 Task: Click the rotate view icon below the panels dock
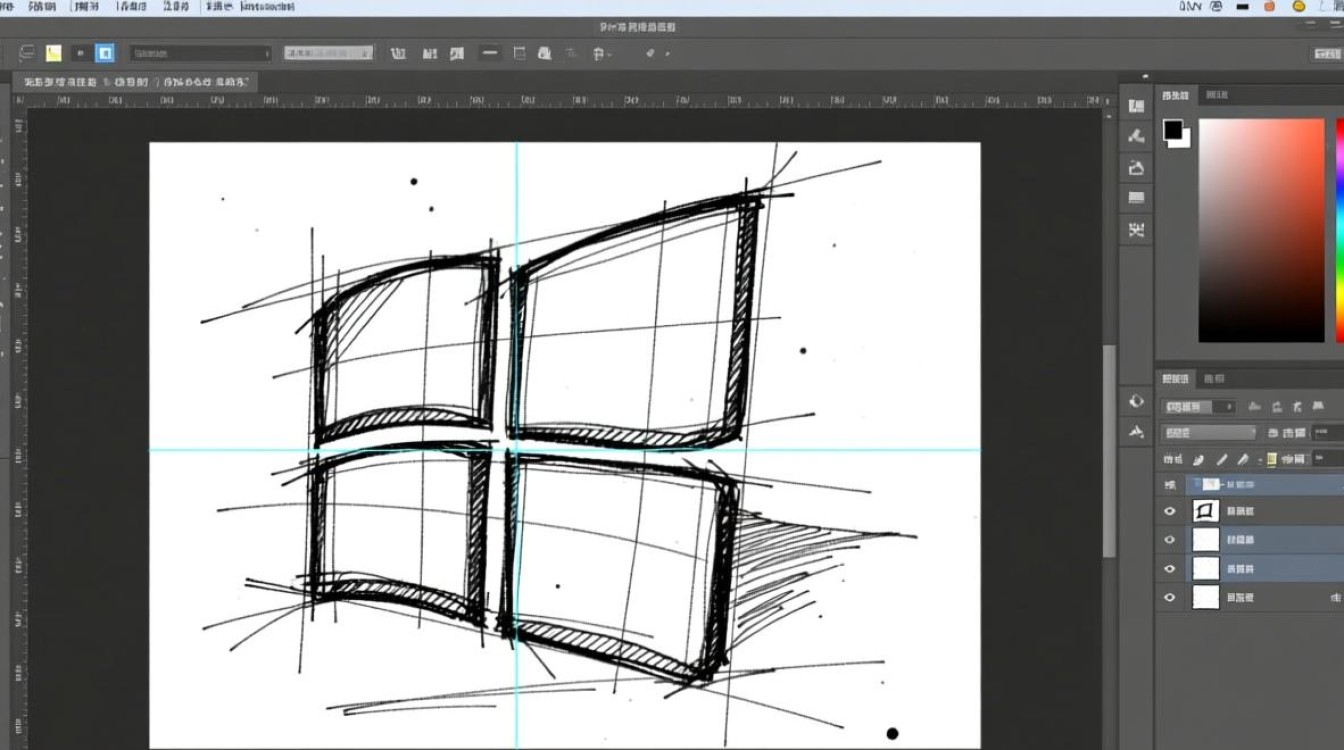click(1136, 401)
